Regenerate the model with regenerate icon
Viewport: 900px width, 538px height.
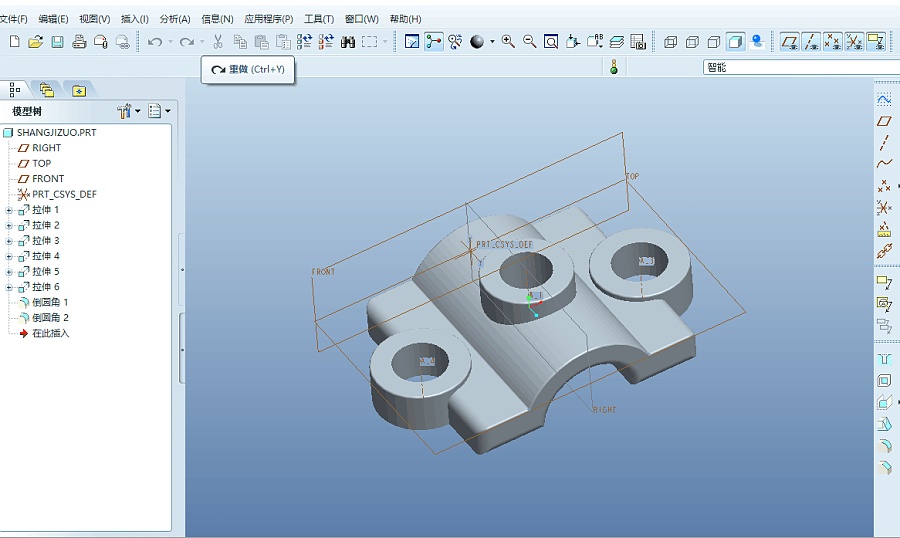[x=304, y=41]
